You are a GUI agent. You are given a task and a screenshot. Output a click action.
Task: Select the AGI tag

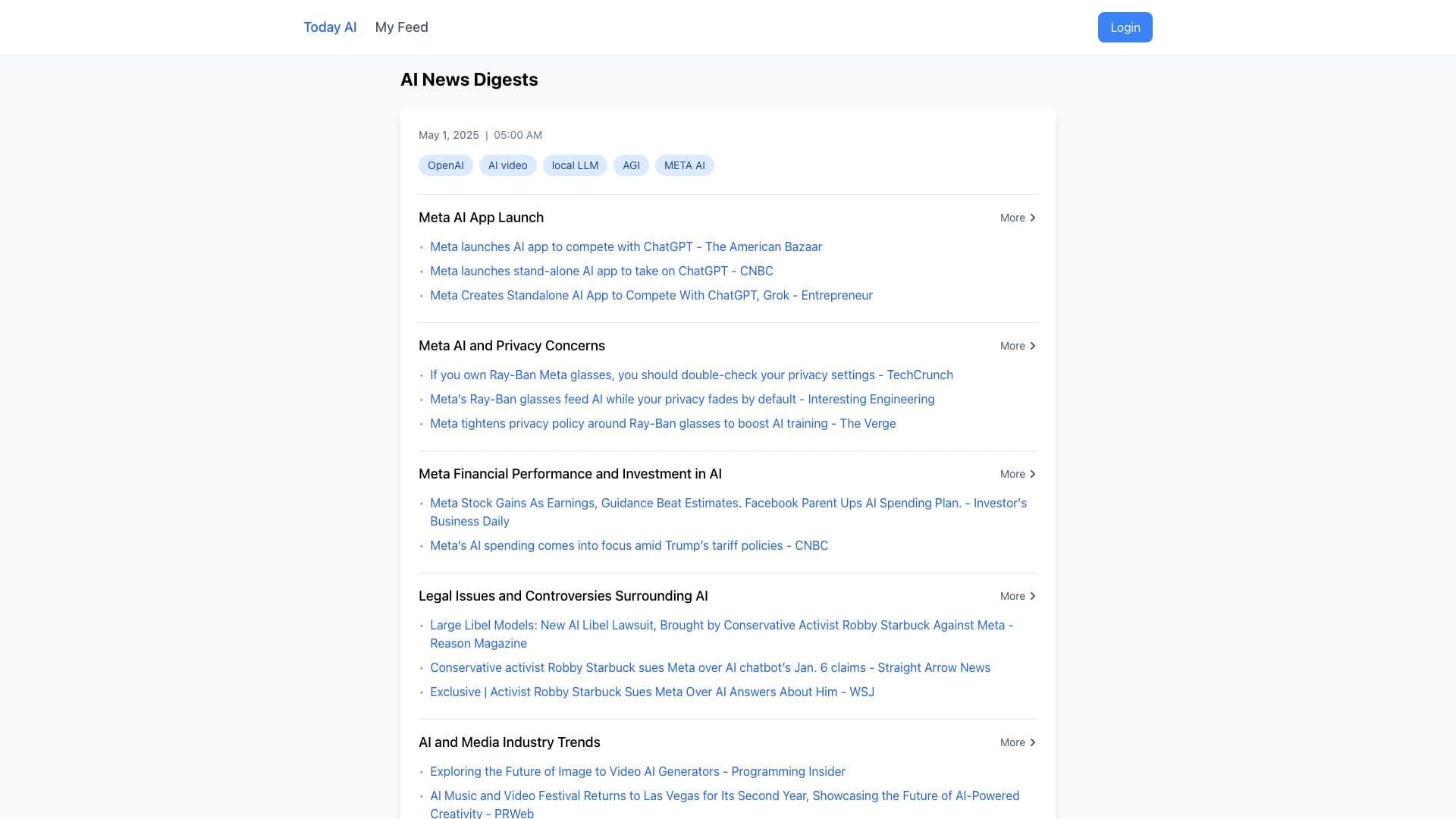631,165
